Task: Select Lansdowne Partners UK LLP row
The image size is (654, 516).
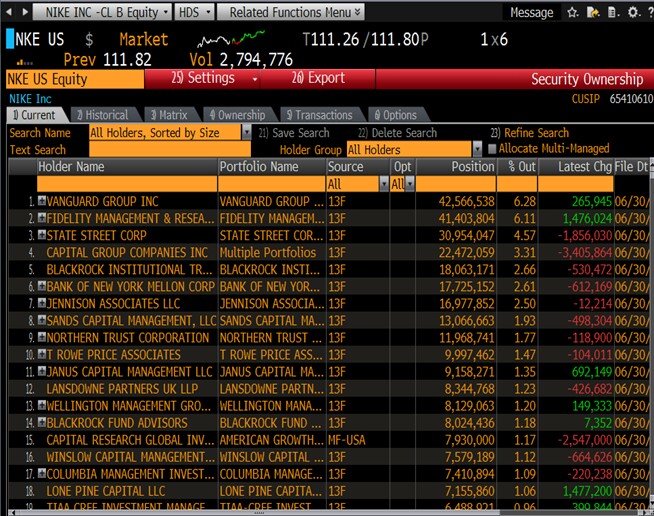Action: point(330,389)
